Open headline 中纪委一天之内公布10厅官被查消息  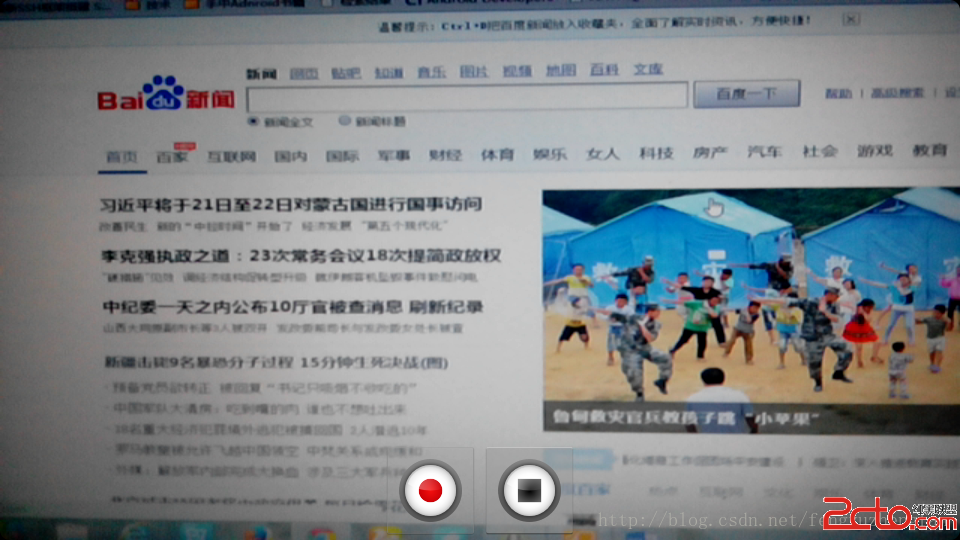[293, 306]
